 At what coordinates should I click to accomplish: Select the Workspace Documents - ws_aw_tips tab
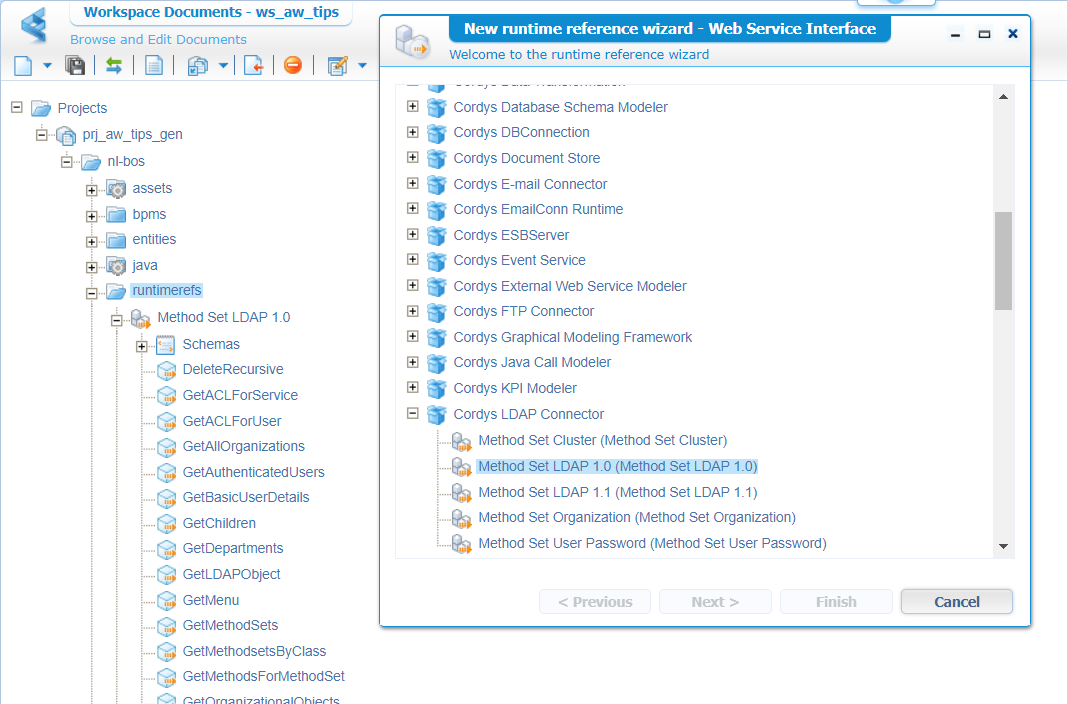(211, 12)
